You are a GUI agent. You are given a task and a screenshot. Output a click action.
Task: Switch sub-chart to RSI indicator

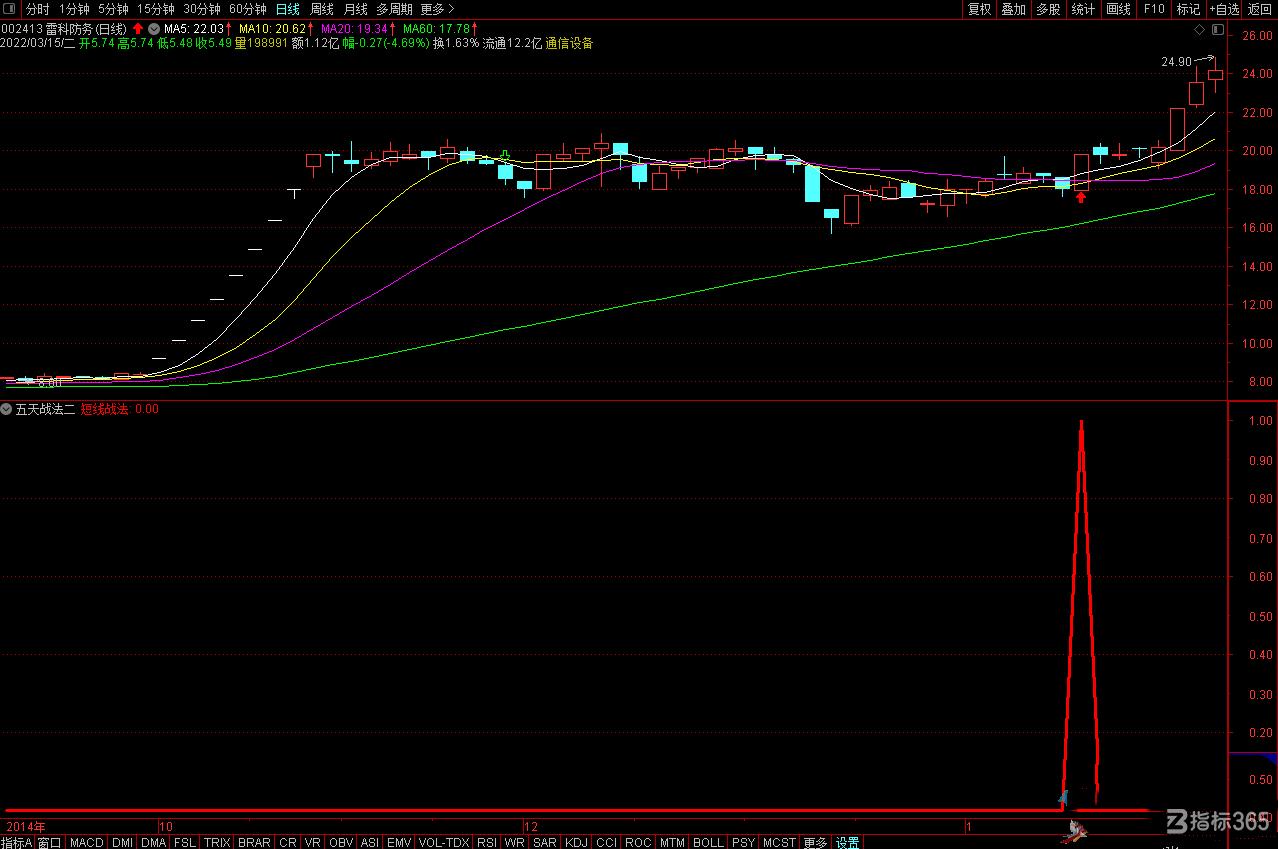[487, 843]
